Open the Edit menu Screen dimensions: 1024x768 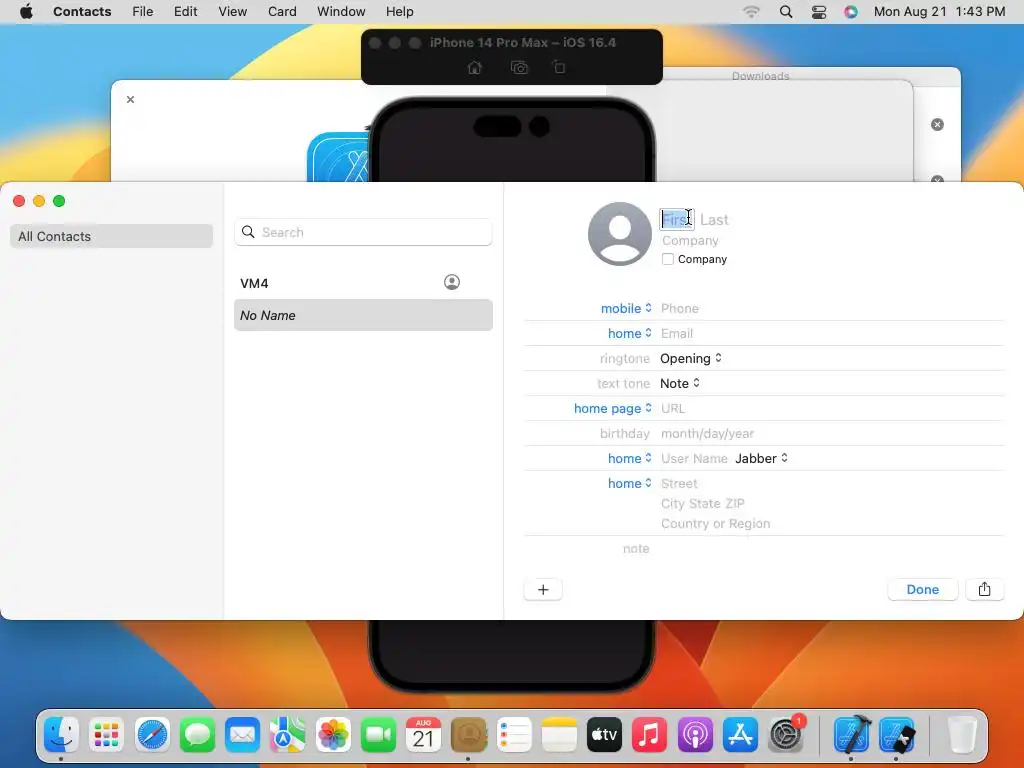point(185,12)
